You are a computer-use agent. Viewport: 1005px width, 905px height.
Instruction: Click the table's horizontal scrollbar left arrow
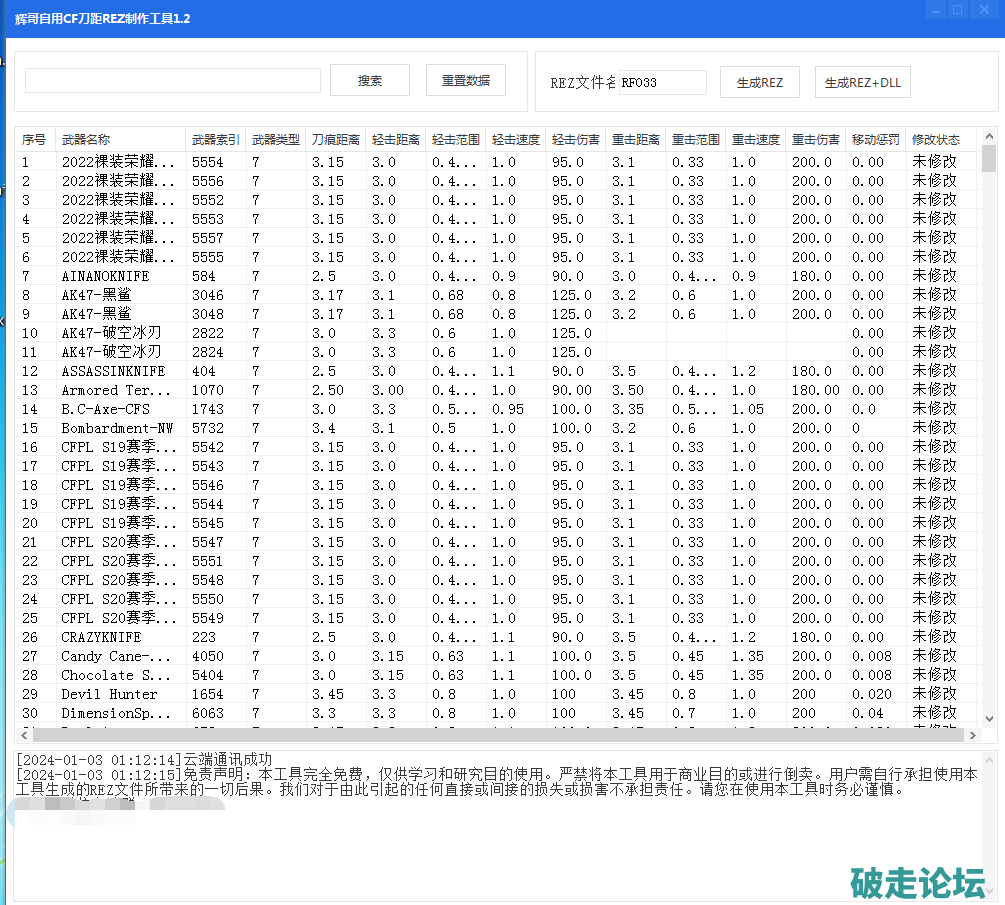pyautogui.click(x=23, y=735)
